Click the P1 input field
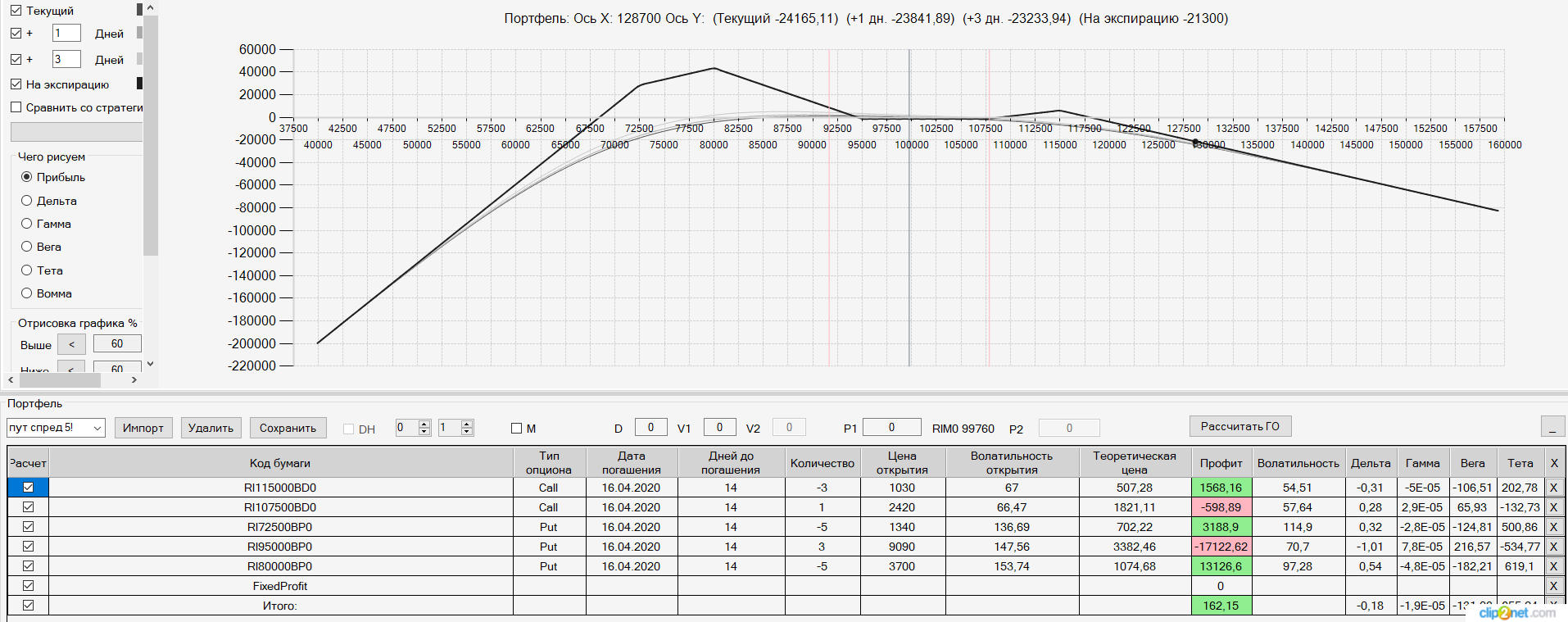The height and width of the screenshot is (622, 1568). click(892, 427)
